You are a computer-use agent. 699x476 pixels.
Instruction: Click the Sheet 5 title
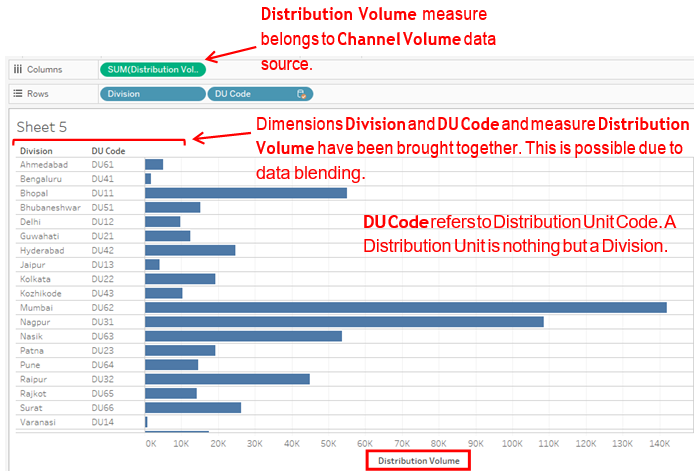click(41, 127)
